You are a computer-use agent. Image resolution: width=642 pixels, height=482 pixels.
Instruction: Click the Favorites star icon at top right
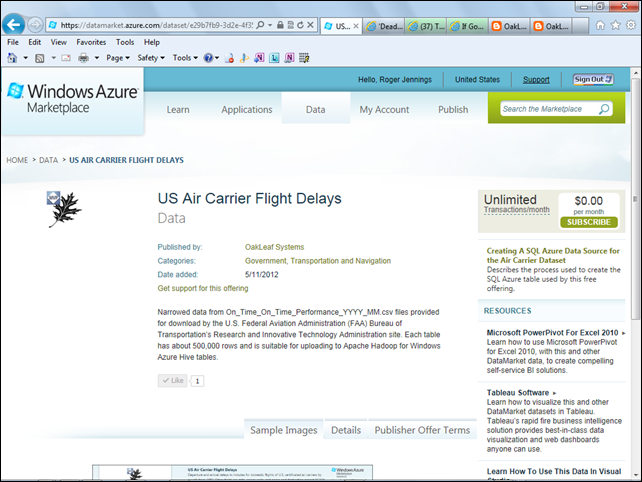point(615,25)
